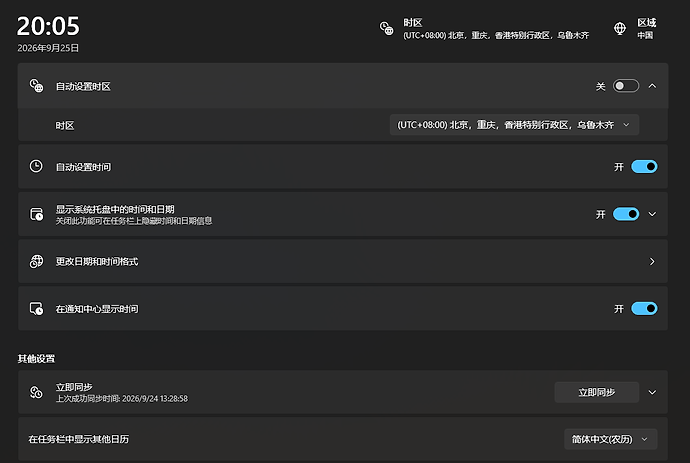Enable the 自动设置时区 toggle
Viewport: 690px width, 463px height.
tap(626, 86)
